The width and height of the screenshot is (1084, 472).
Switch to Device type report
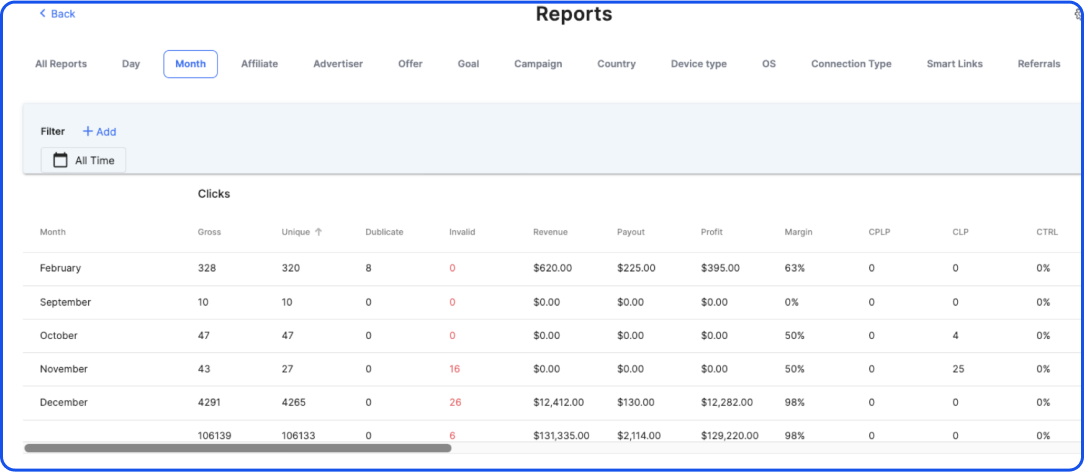coord(698,64)
